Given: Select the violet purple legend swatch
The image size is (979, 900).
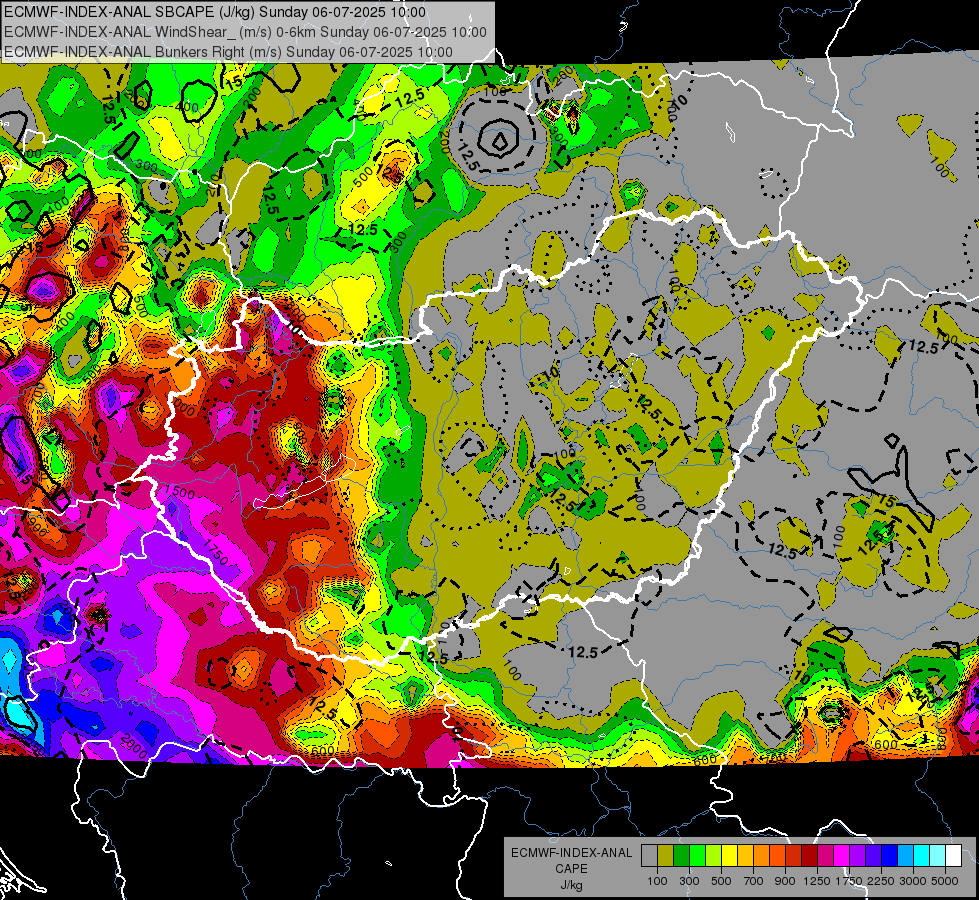Looking at the screenshot, I should click(x=857, y=856).
